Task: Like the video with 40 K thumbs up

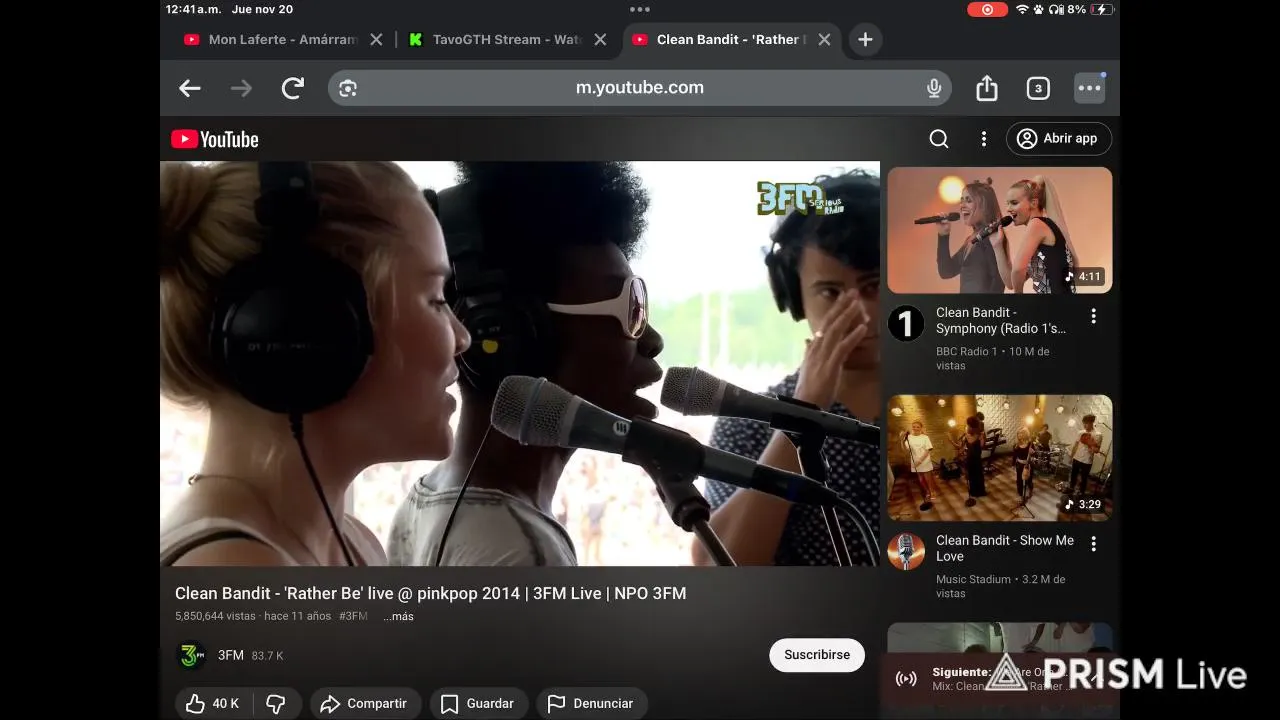Action: pos(213,704)
